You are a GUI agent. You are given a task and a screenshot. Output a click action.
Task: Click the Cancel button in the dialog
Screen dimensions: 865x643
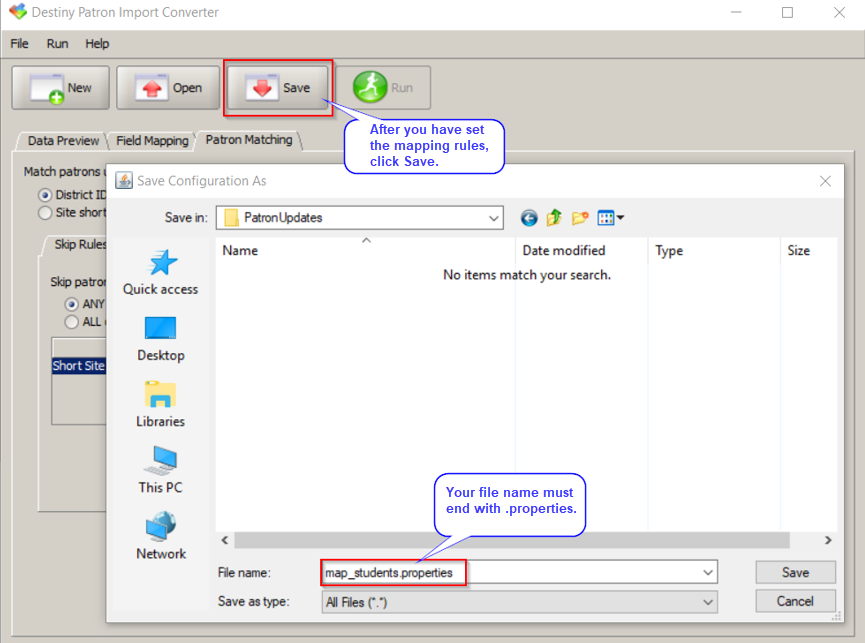coord(795,602)
